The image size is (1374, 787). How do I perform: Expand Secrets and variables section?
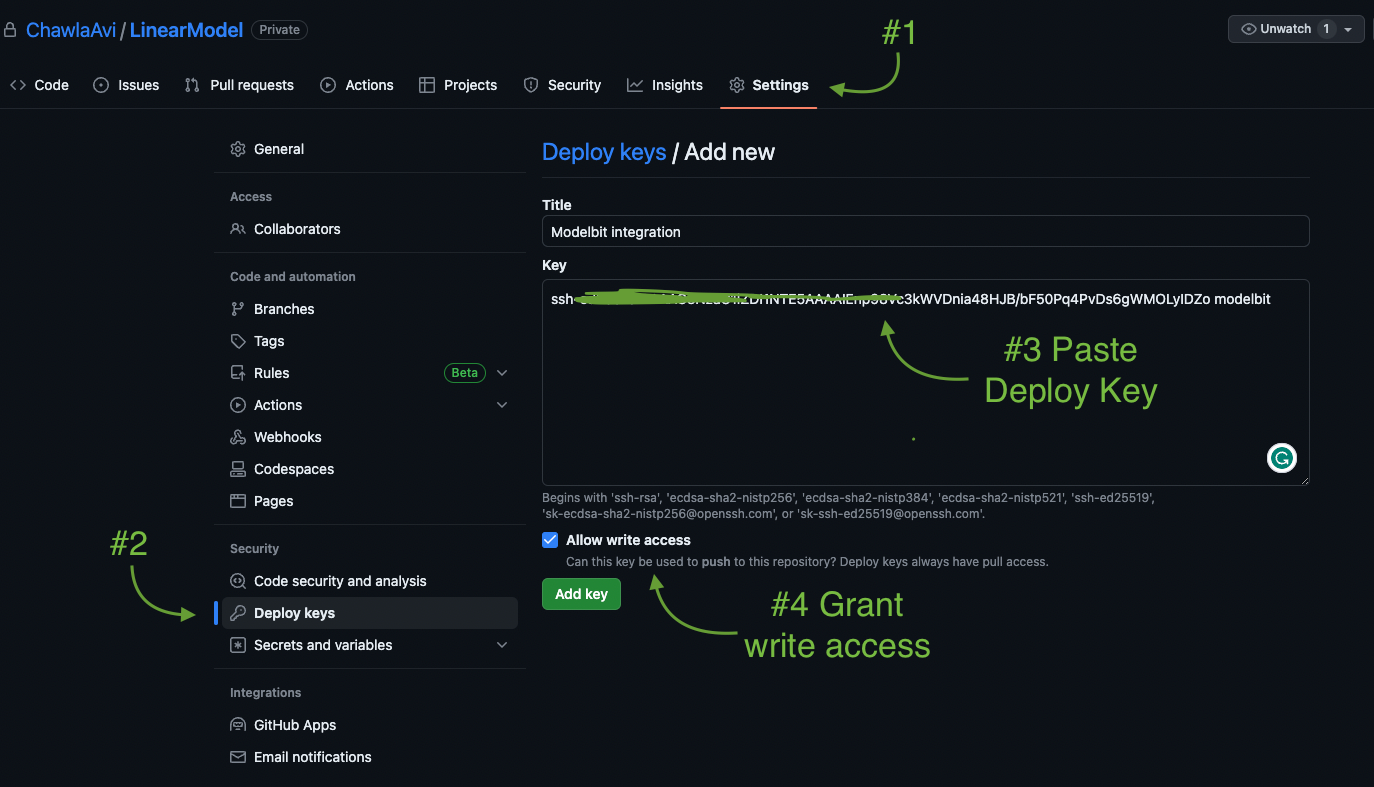[502, 645]
